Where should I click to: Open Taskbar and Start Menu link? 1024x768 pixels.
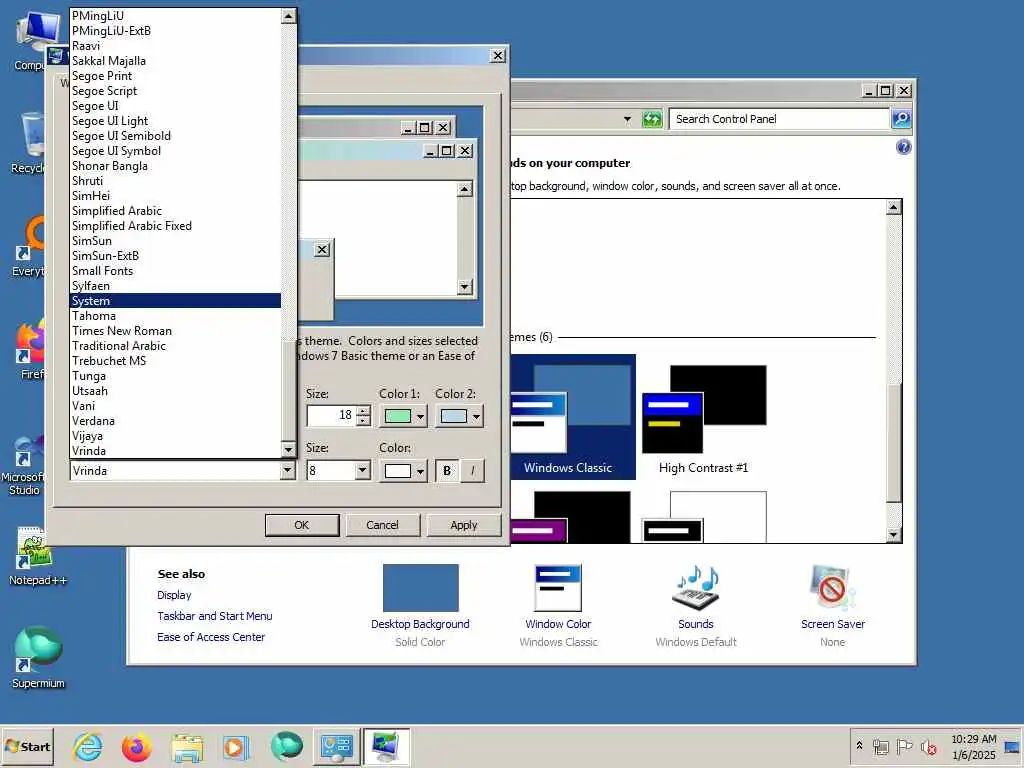pyautogui.click(x=215, y=616)
